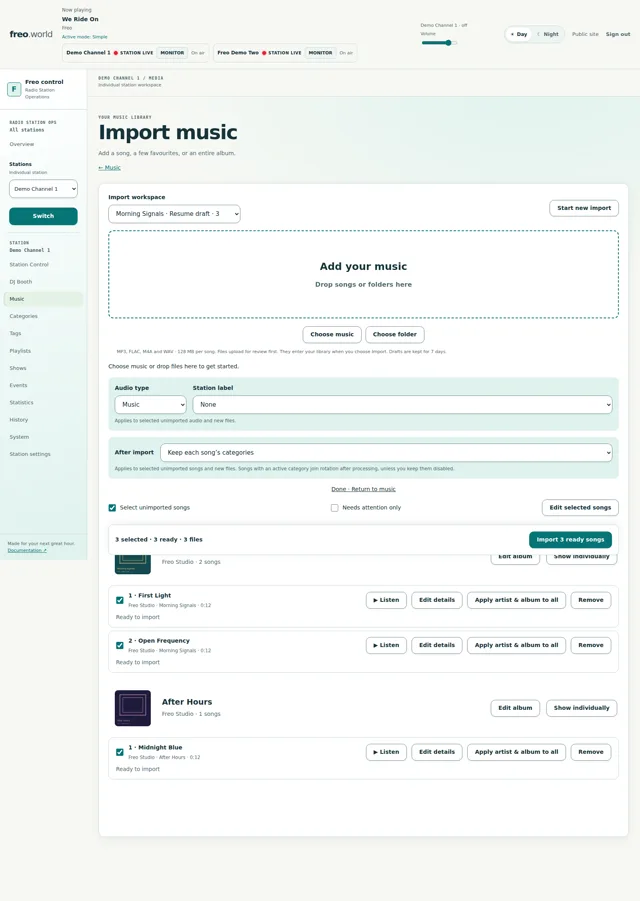Open the Documentation link

pos(27,550)
